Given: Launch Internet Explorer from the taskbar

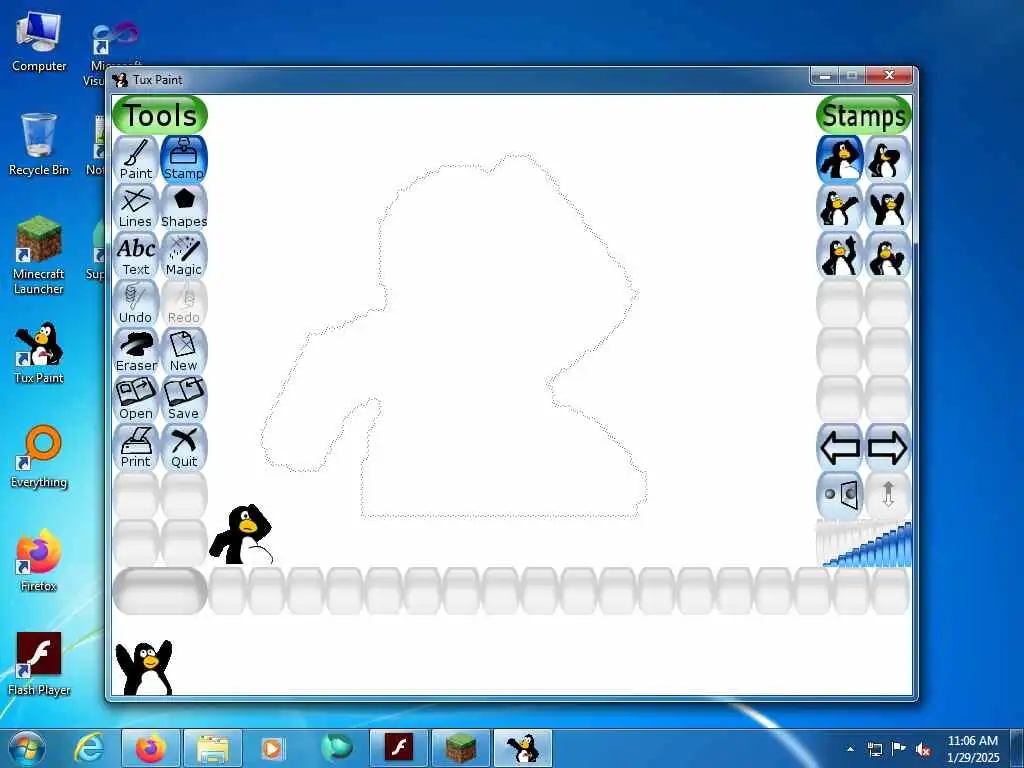Looking at the screenshot, I should coord(89,748).
